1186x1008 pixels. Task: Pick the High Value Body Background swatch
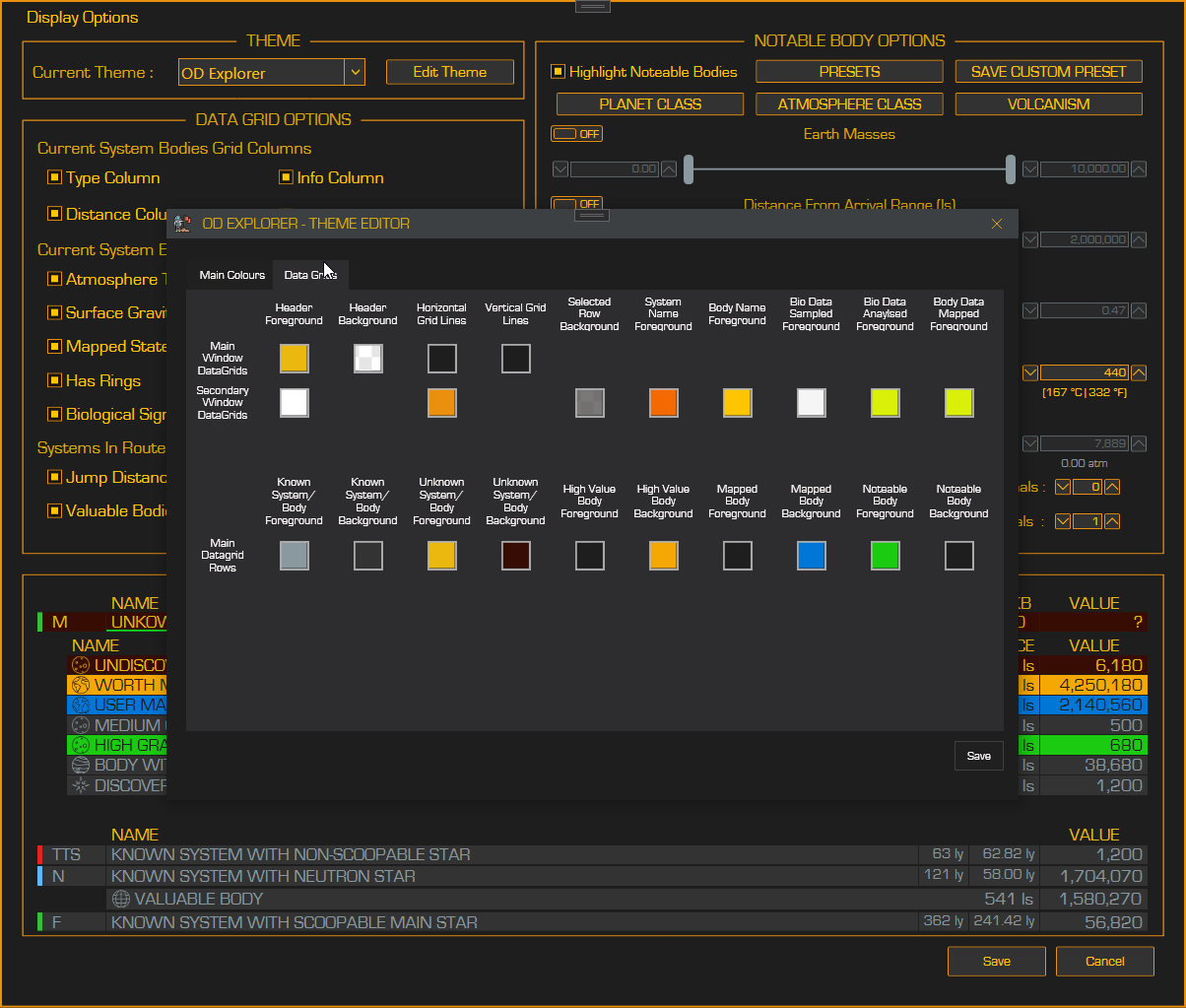pyautogui.click(x=664, y=556)
